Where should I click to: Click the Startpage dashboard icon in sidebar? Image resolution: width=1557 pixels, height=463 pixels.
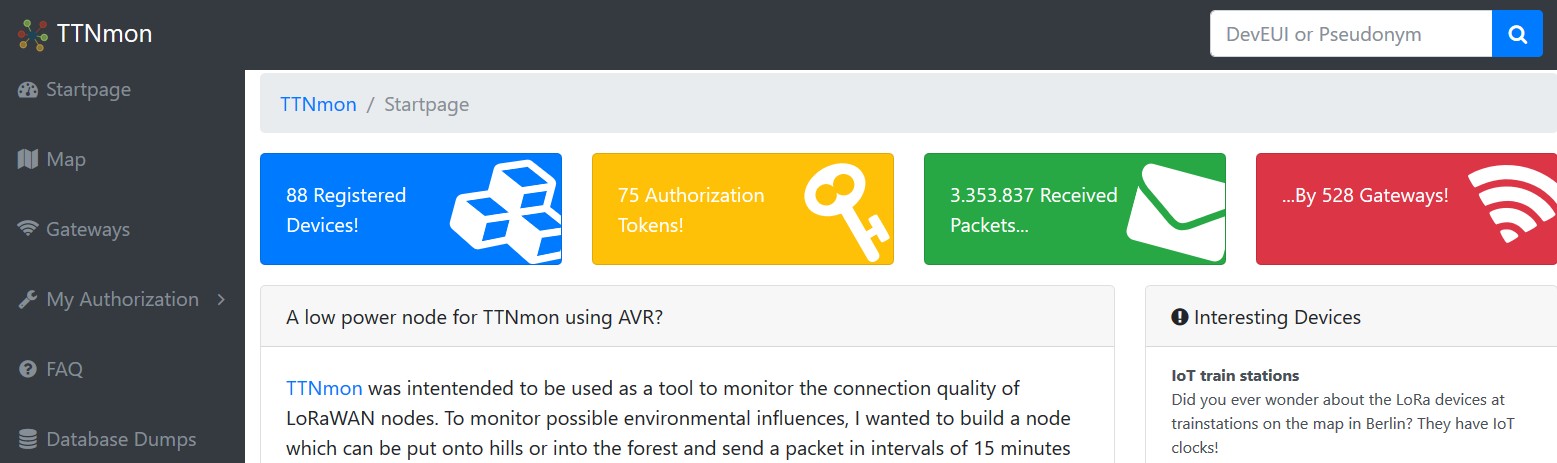click(x=28, y=90)
